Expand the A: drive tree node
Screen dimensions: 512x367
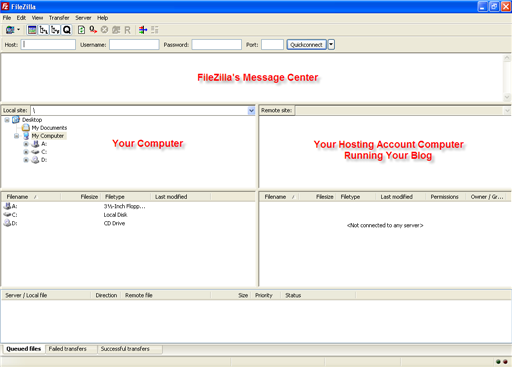tap(26, 144)
